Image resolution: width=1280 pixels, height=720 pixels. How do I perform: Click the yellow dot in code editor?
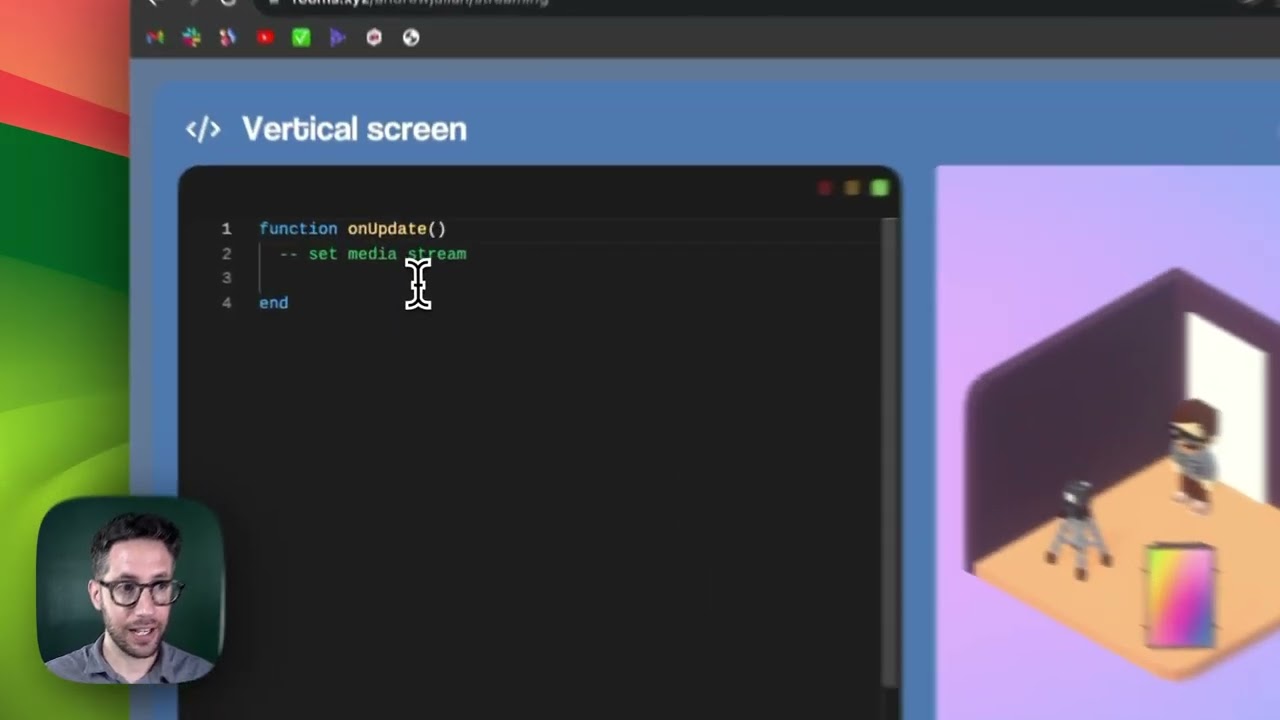click(x=852, y=188)
